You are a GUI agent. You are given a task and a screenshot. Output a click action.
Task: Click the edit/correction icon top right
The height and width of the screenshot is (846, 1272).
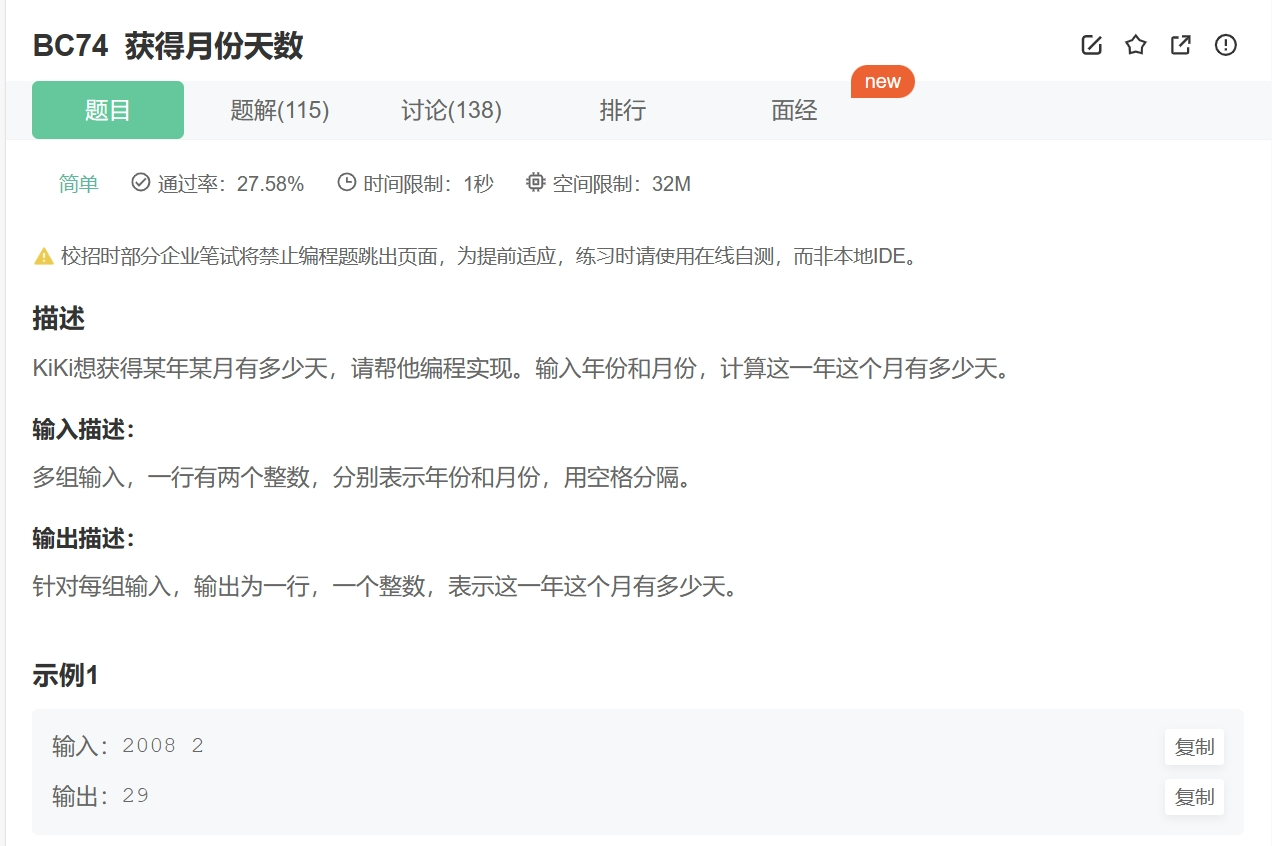tap(1090, 45)
